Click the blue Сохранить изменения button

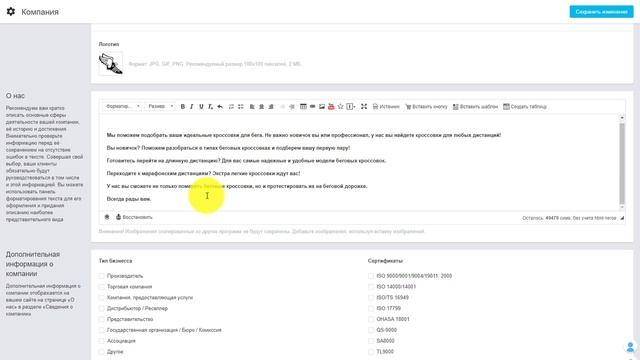(601, 12)
